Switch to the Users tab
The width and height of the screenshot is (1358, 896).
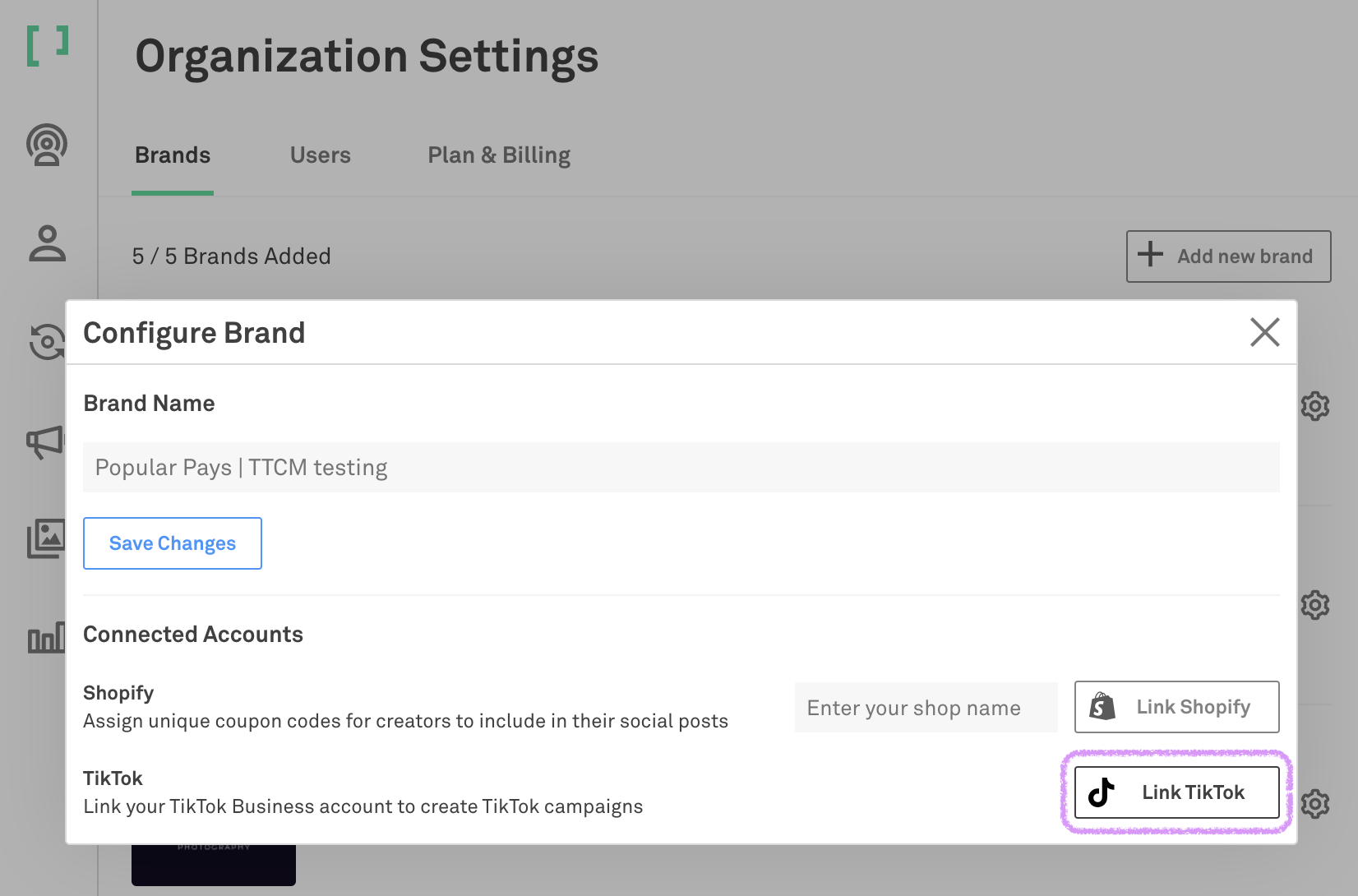point(320,155)
